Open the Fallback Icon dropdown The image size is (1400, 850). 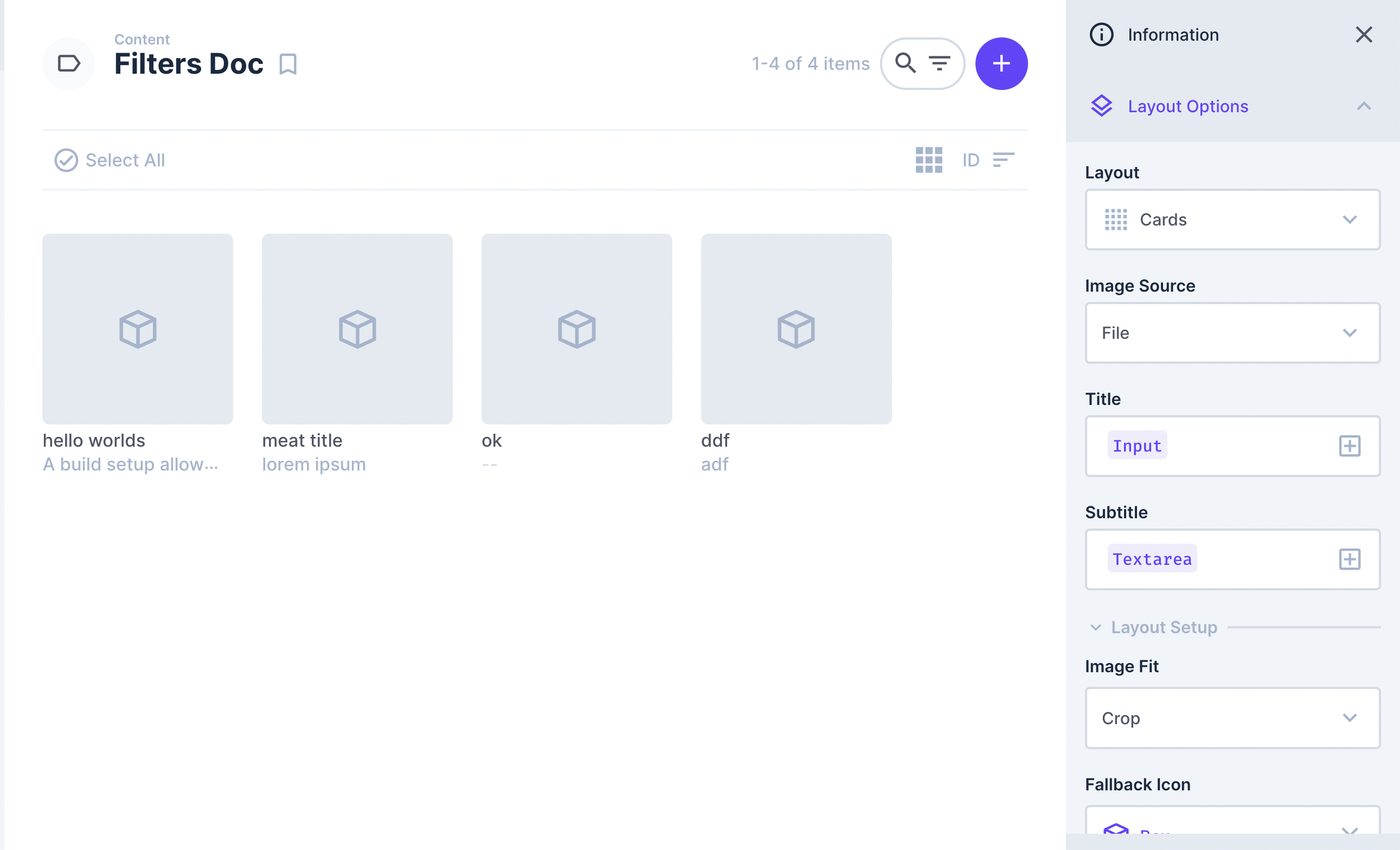click(x=1232, y=829)
